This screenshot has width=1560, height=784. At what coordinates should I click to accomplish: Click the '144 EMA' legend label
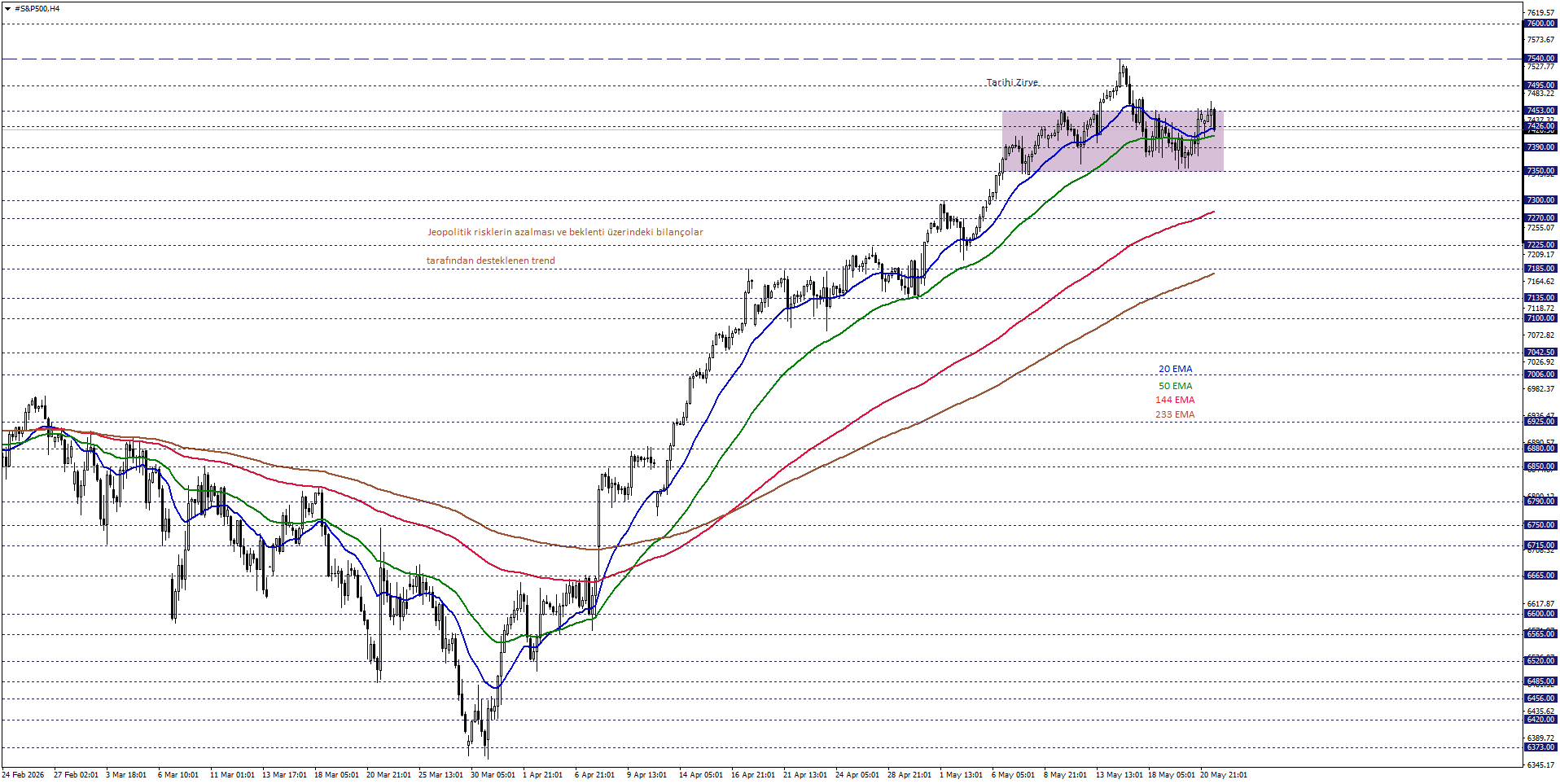coord(1175,400)
